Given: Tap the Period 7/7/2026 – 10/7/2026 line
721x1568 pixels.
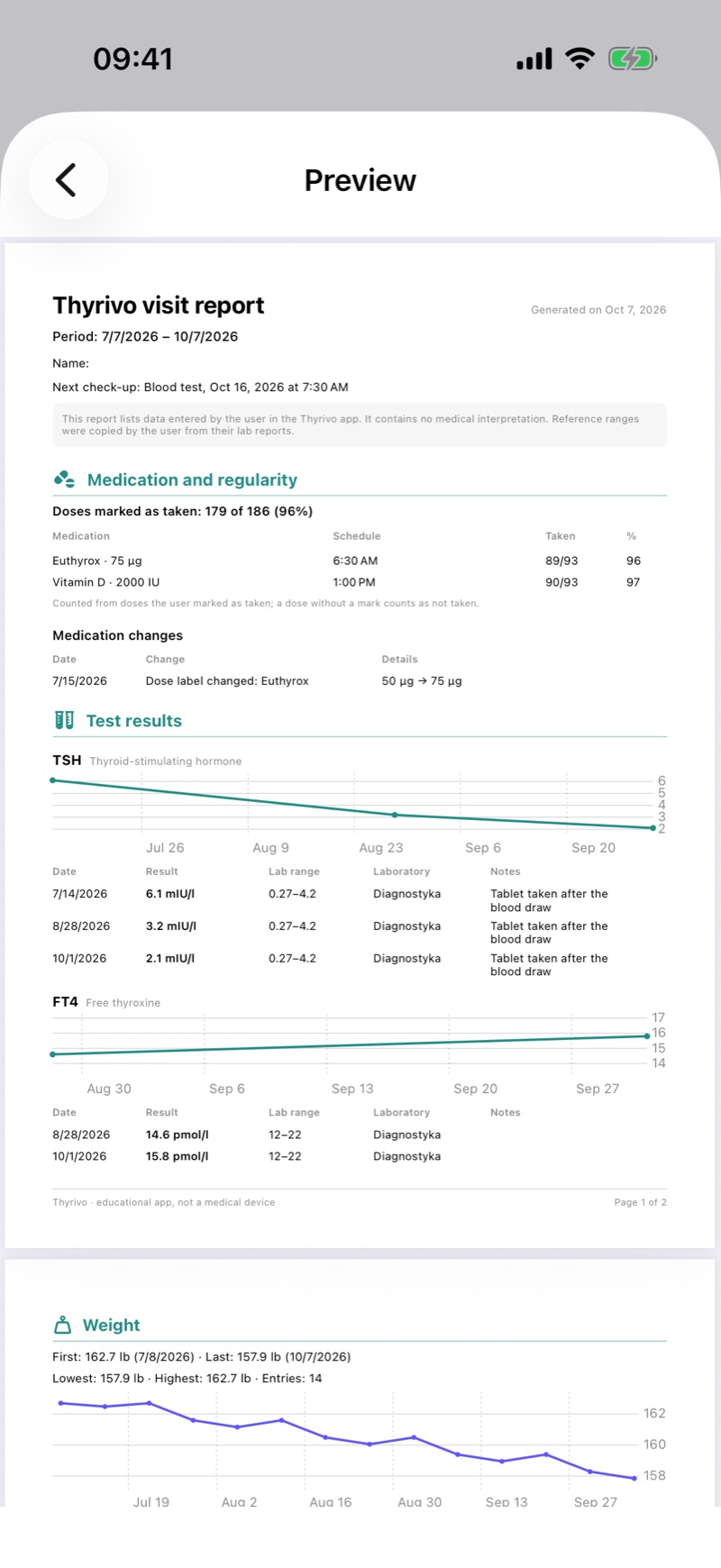Looking at the screenshot, I should [x=145, y=336].
